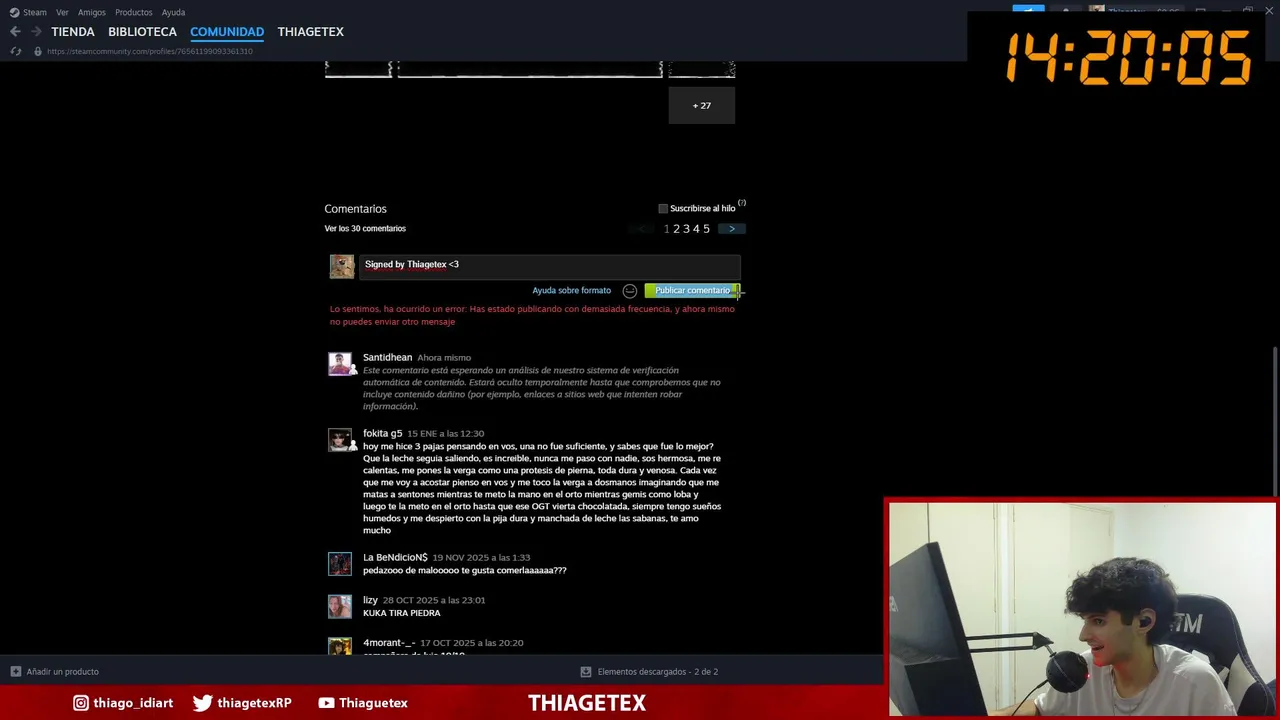This screenshot has width=1280, height=720.
Task: Click the Steam logo in the menu bar
Action: 14,12
